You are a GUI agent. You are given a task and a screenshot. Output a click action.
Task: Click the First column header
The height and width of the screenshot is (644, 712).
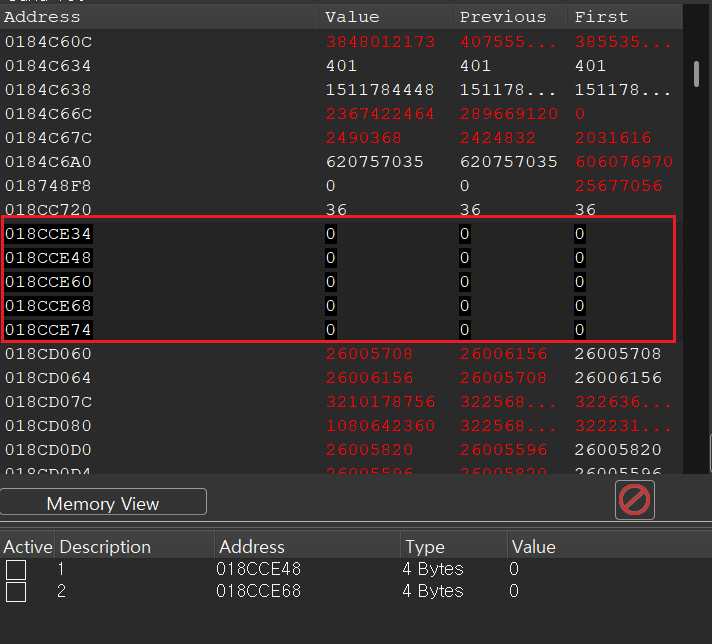(601, 17)
